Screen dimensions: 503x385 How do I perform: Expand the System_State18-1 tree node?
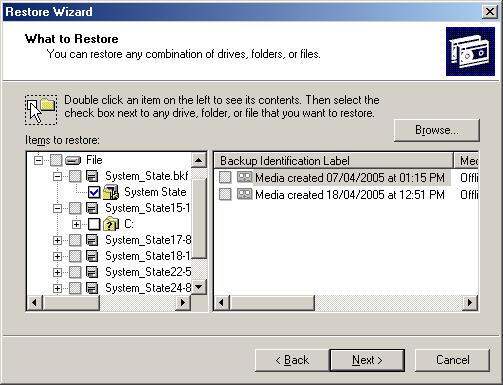tap(57, 256)
